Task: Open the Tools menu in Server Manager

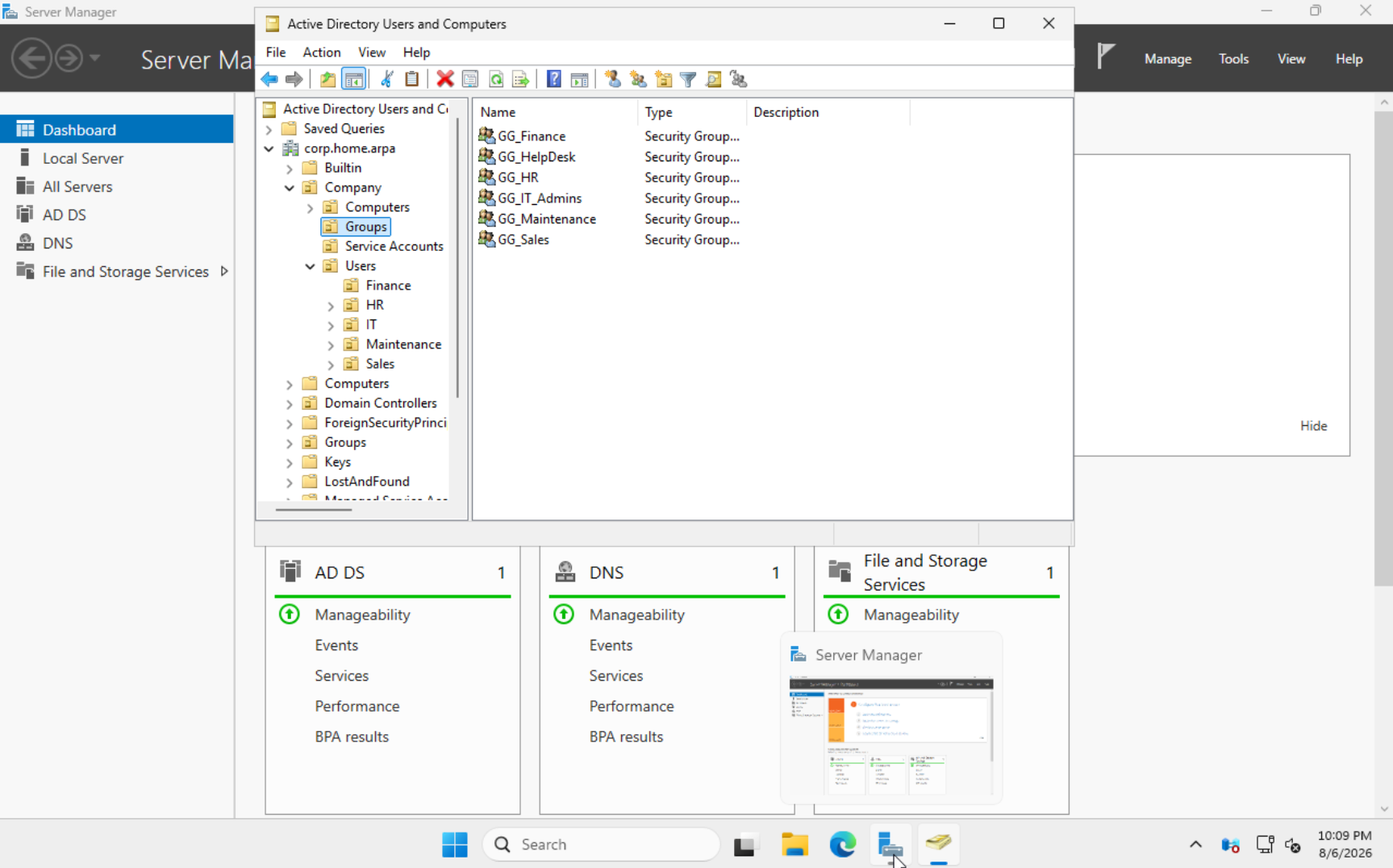Action: coord(1233,59)
